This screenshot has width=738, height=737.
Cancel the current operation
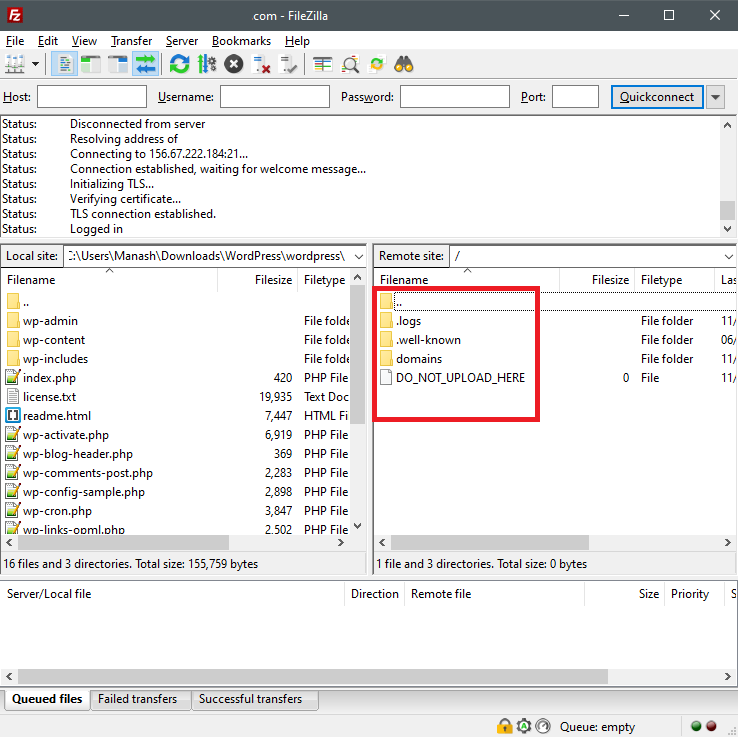tap(233, 64)
